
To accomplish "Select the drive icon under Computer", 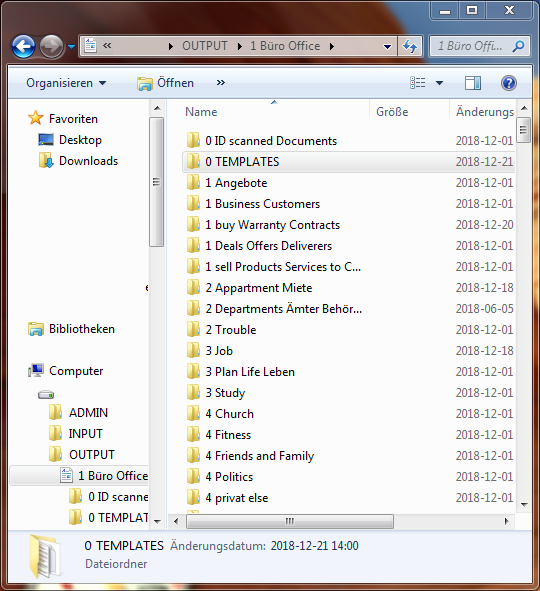I will click(46, 395).
